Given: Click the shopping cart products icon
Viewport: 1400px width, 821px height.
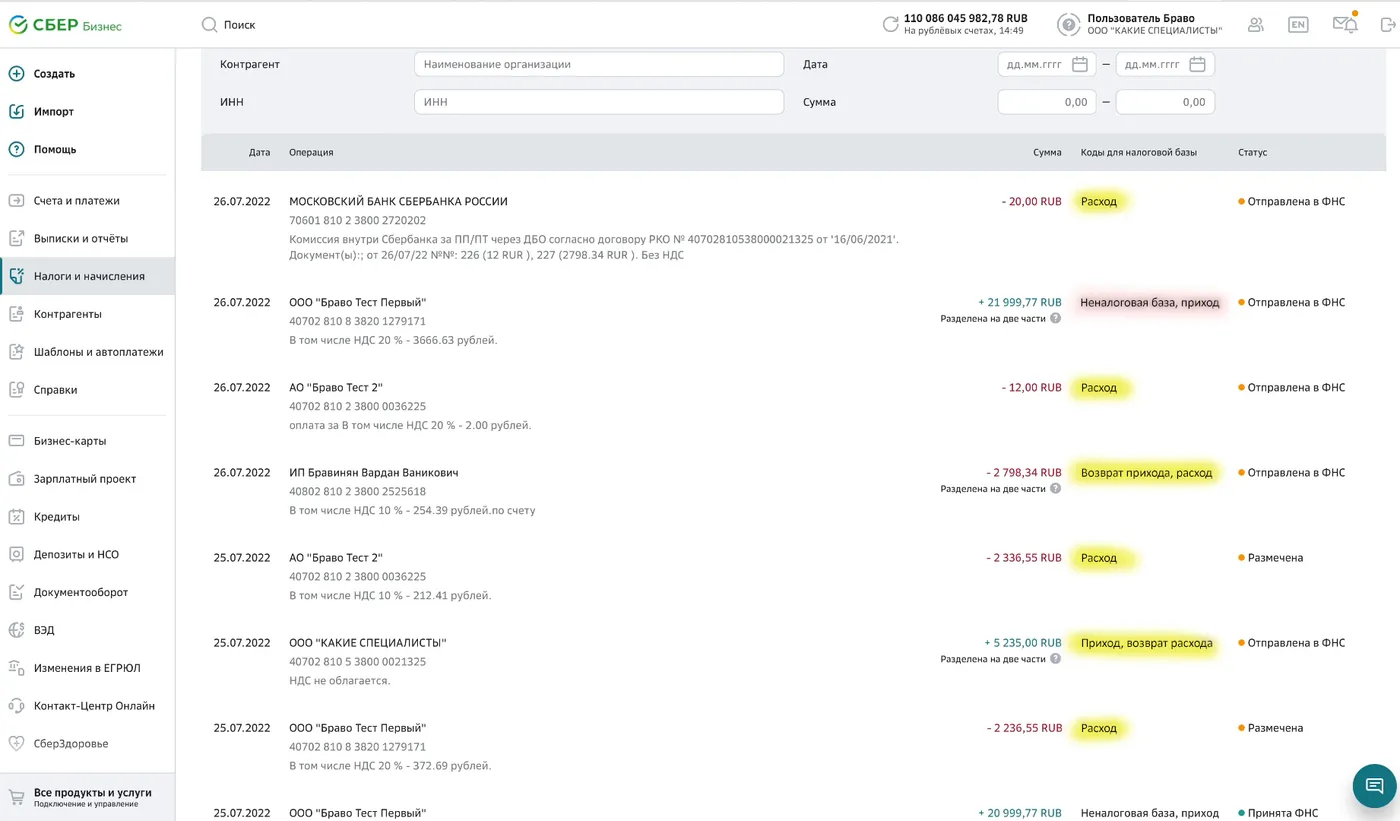Looking at the screenshot, I should tap(16, 797).
